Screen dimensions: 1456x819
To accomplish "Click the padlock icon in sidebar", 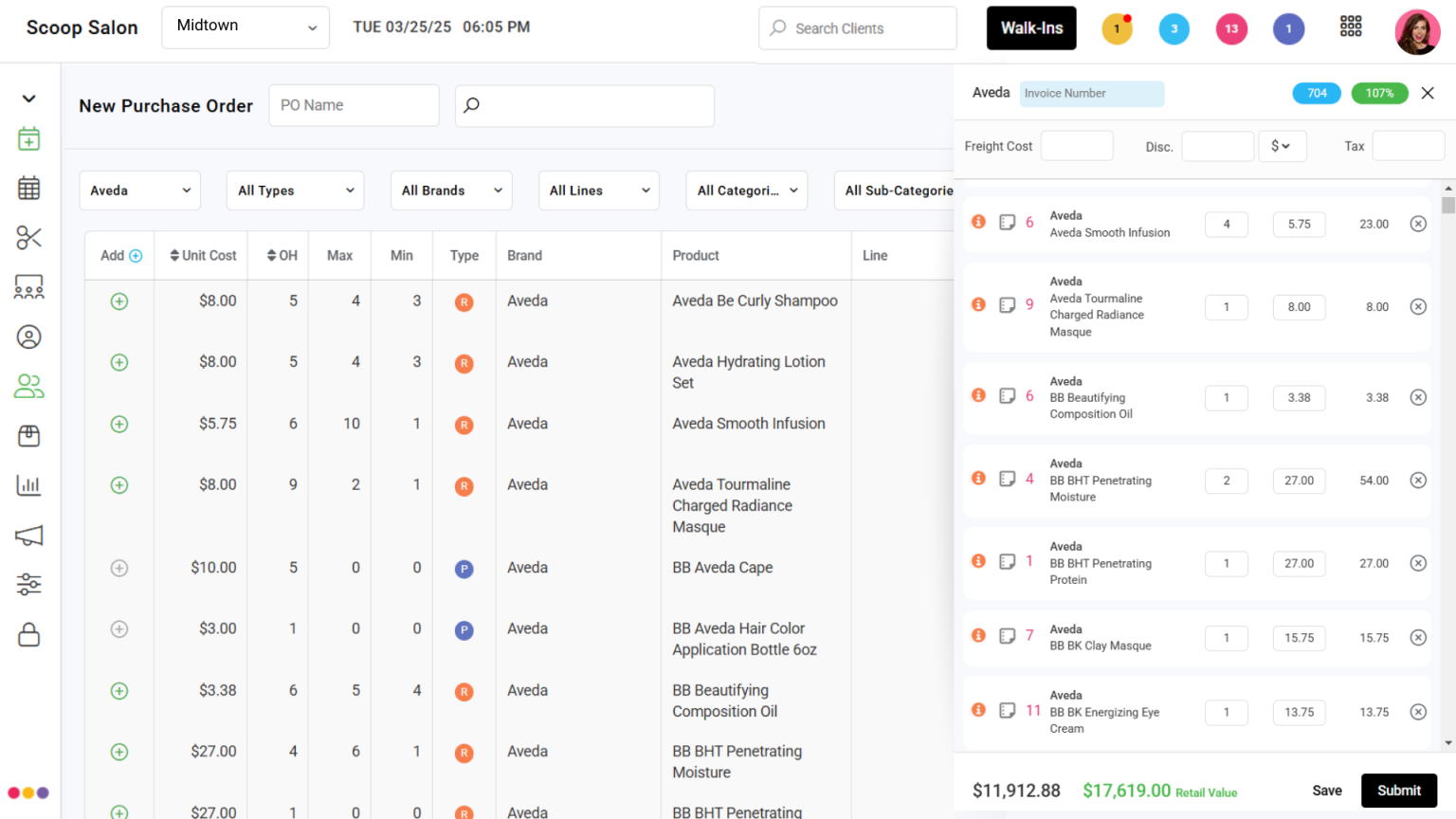I will 28,634.
